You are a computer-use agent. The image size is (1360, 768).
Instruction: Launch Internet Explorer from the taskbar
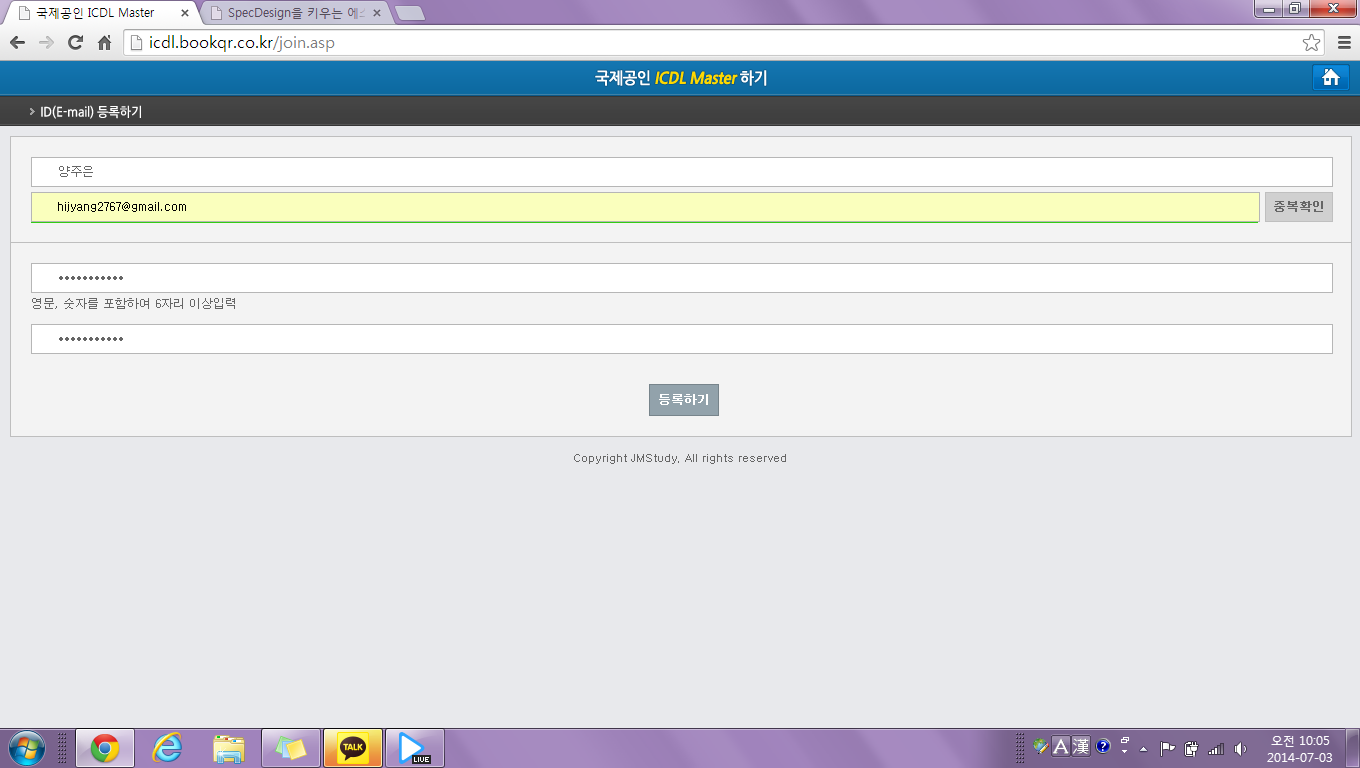coord(167,748)
